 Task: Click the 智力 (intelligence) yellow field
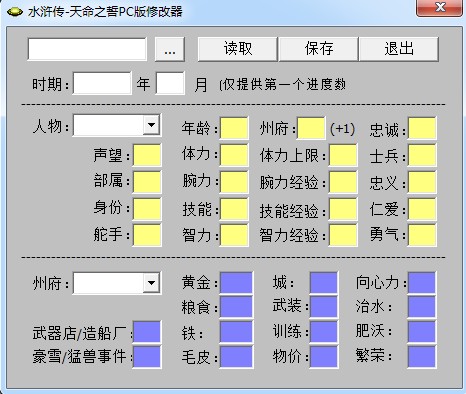[x=234, y=235]
